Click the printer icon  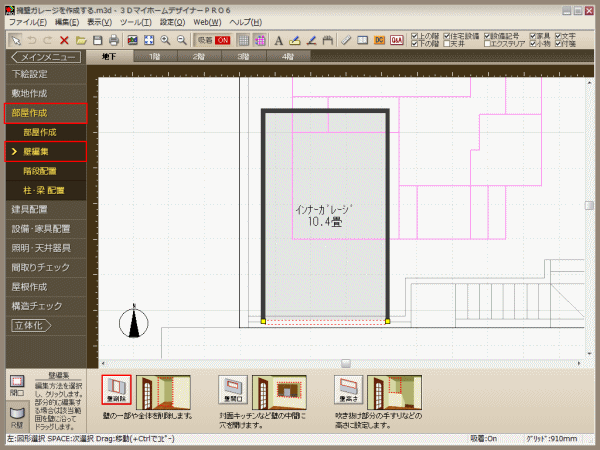114,40
